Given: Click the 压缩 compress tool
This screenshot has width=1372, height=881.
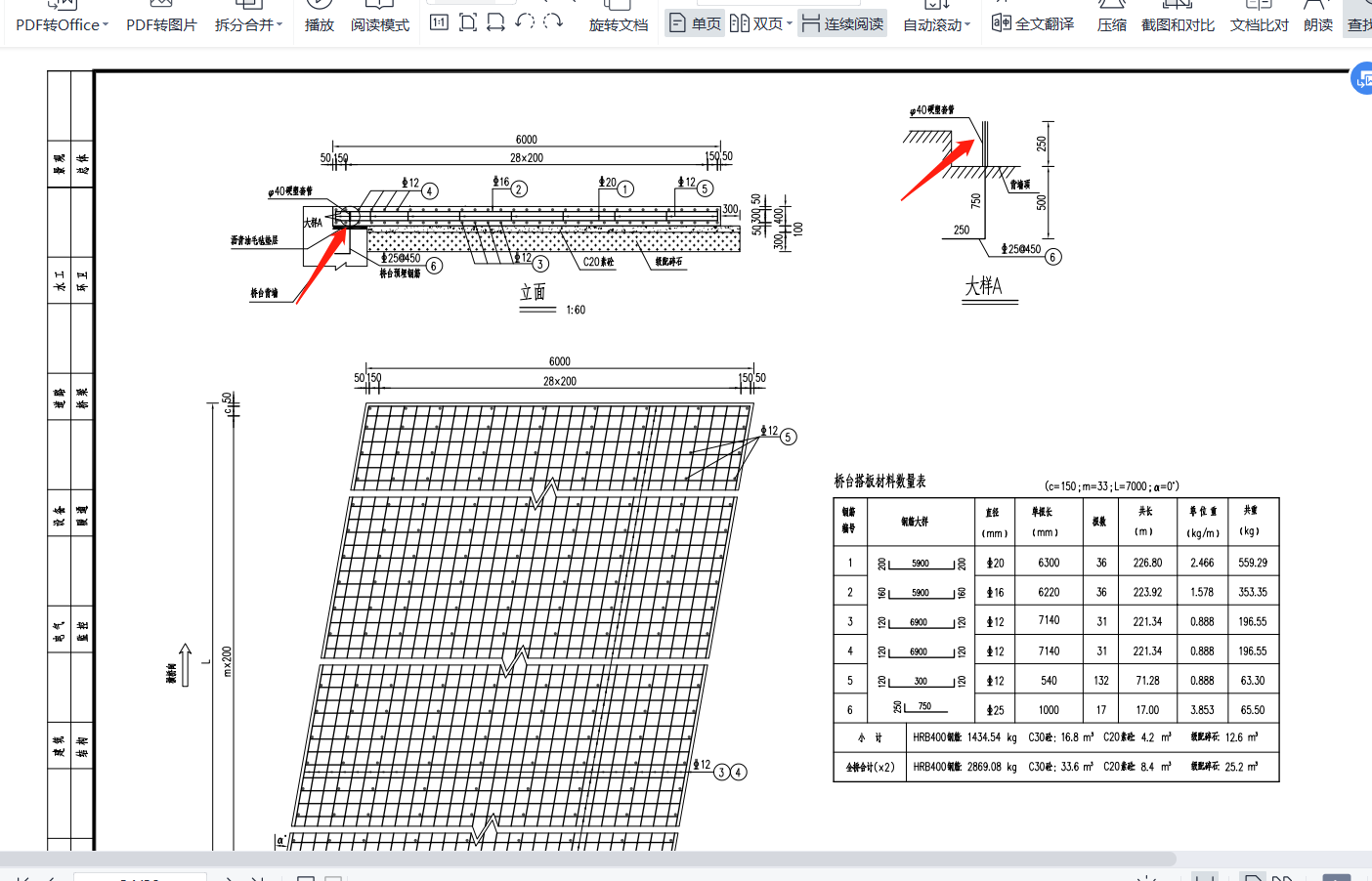Looking at the screenshot, I should coord(1112,24).
